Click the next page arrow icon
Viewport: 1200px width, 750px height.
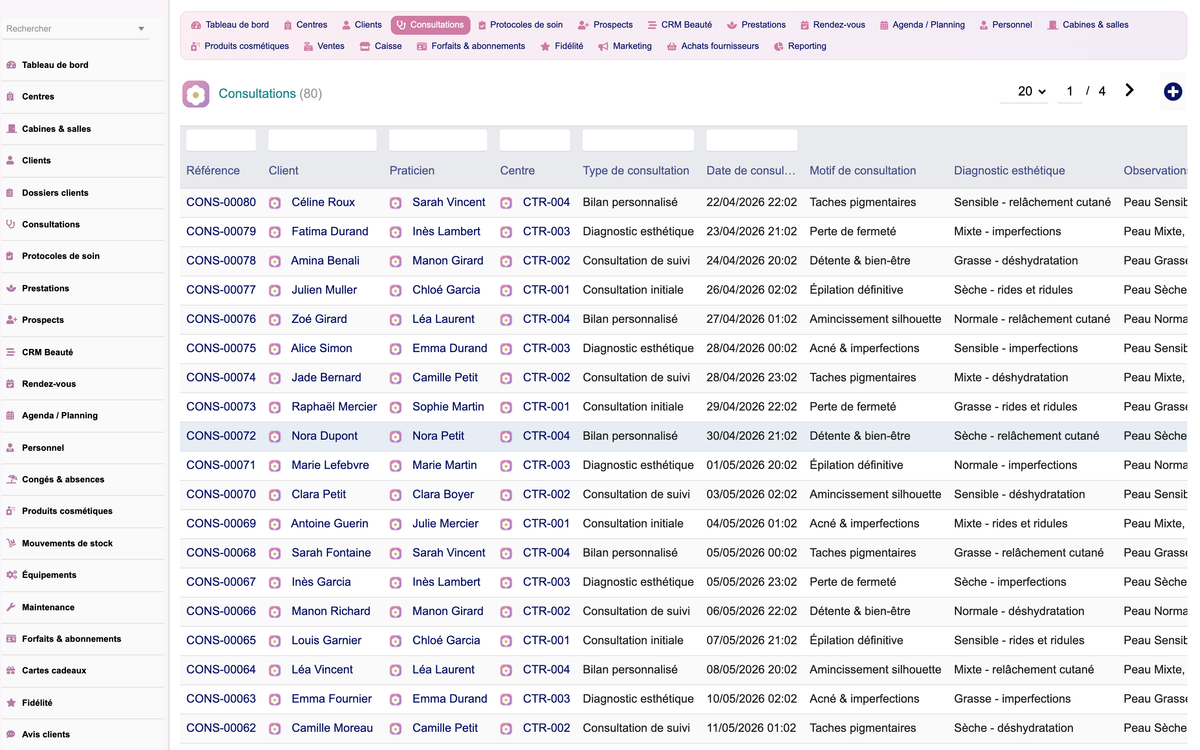click(1129, 90)
